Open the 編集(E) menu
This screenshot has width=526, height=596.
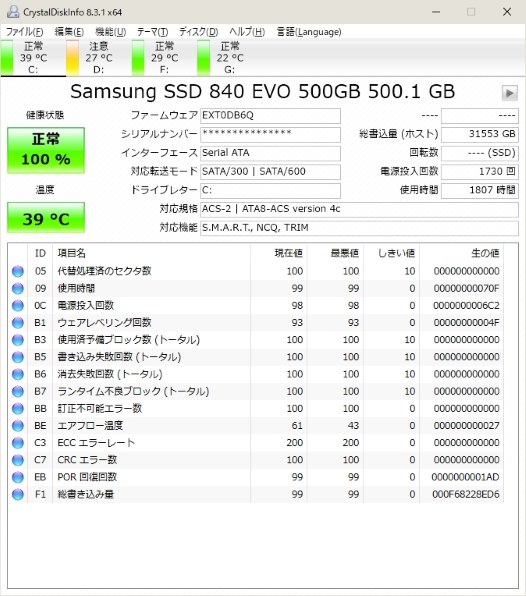(x=69, y=32)
